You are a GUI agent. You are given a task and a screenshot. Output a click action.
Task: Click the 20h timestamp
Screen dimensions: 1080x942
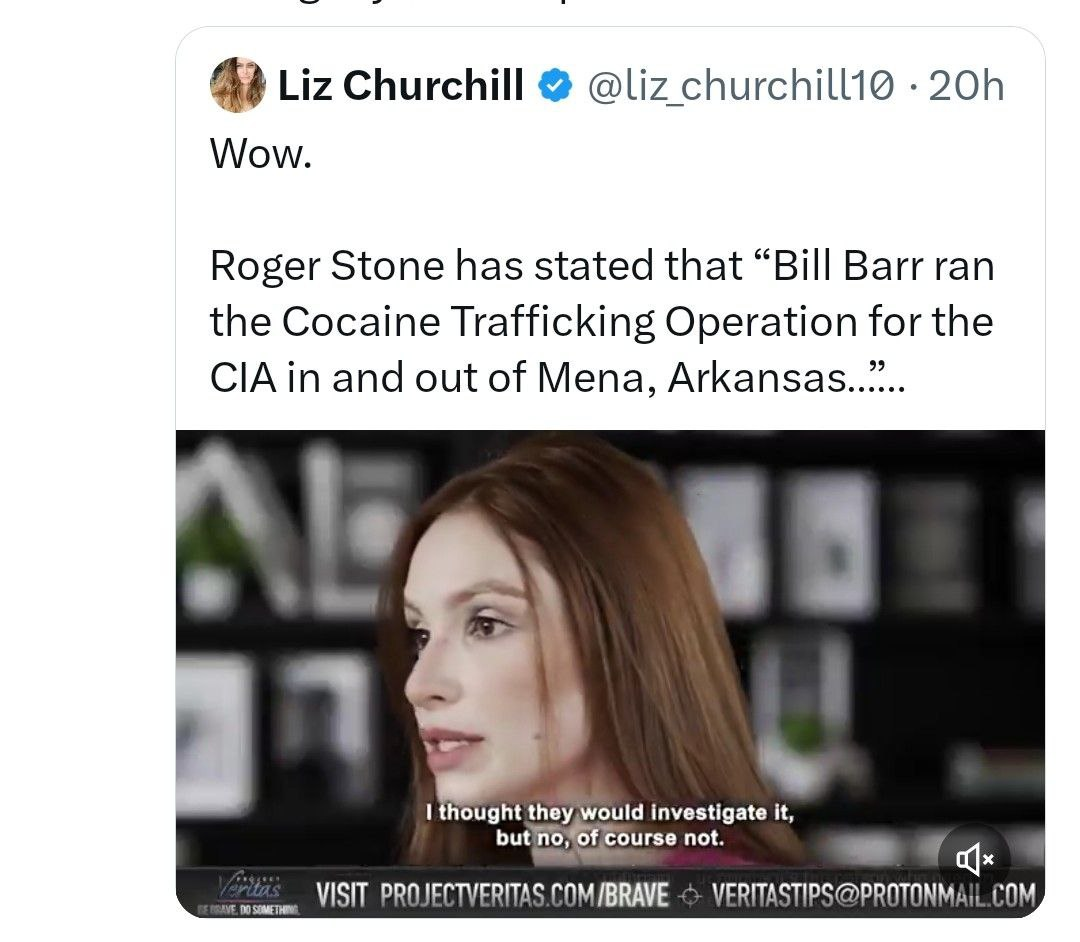coord(966,87)
